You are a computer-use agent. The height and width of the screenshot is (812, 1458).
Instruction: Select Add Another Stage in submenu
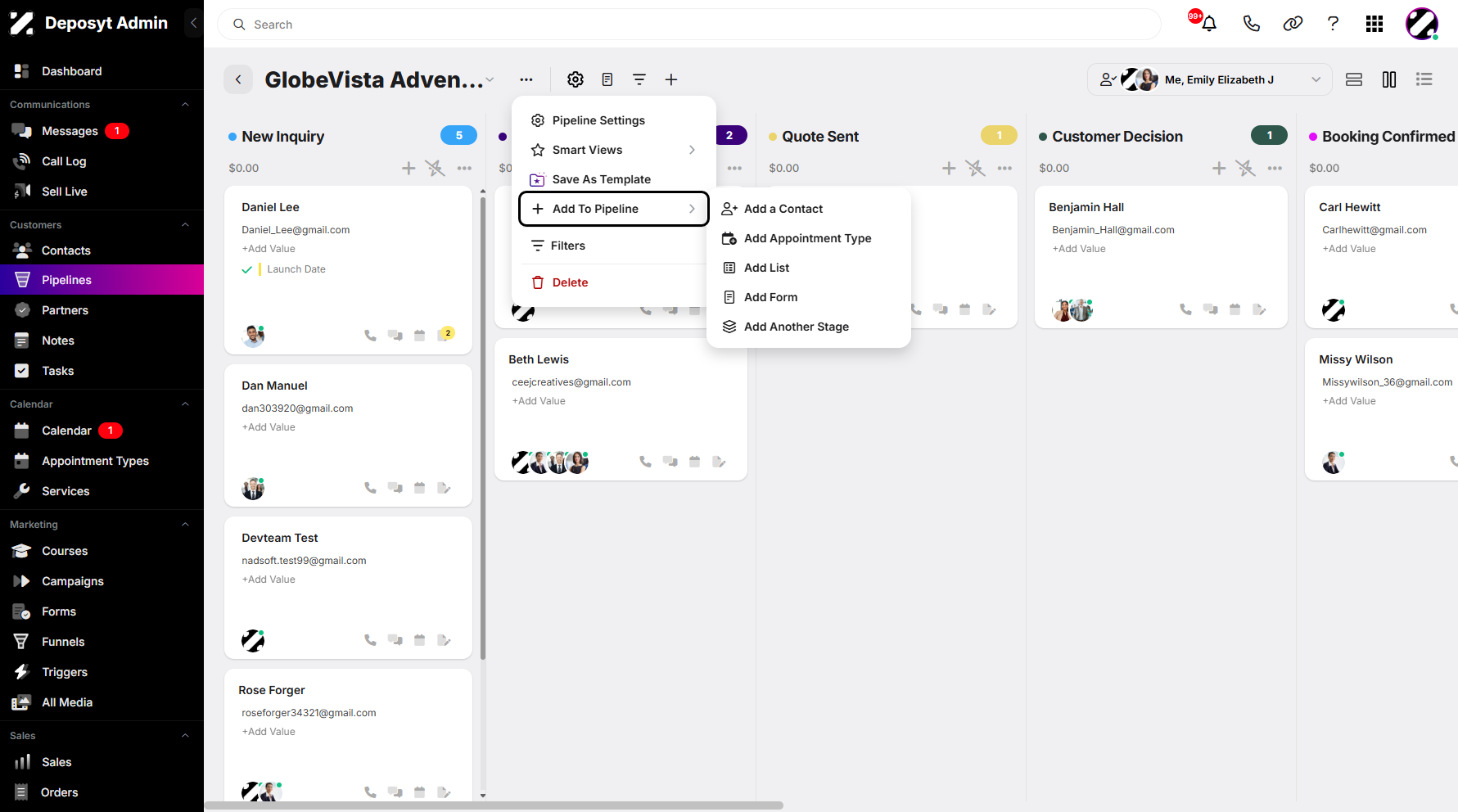coord(809,327)
